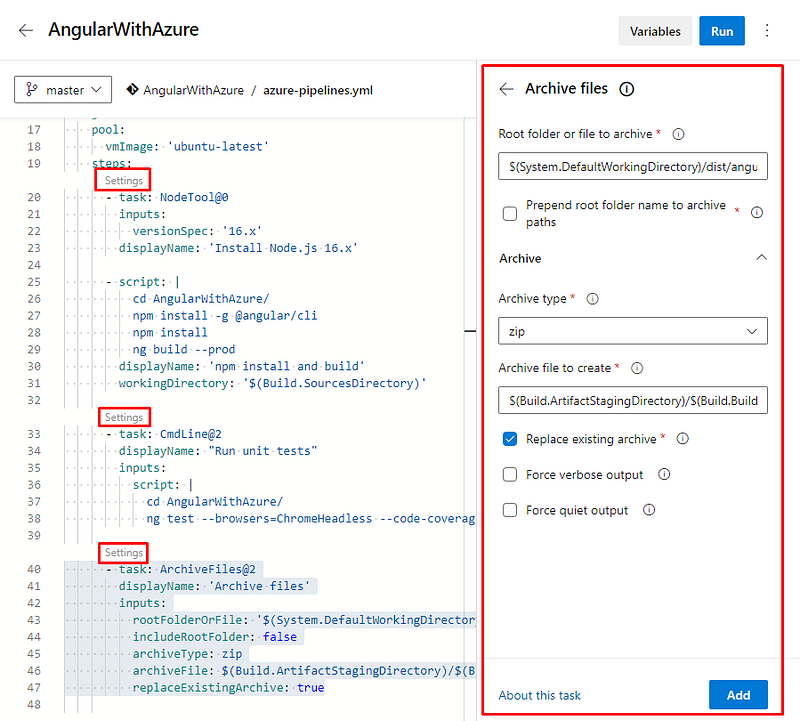Click the displayName 'Install Node.js 16.x' line
Screen dimensions: 800x721
pyautogui.click(x=238, y=248)
